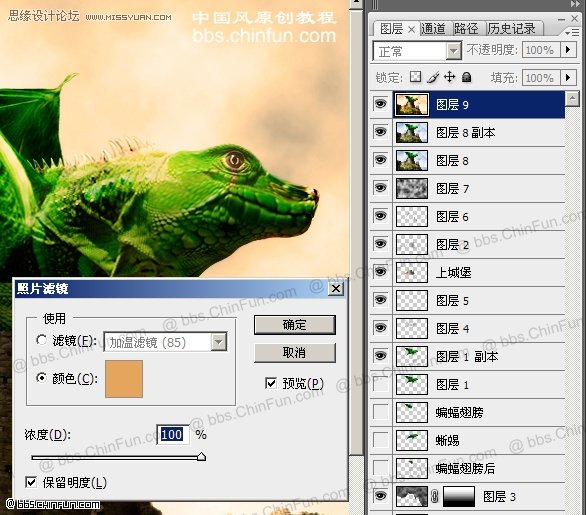The height and width of the screenshot is (515, 586).
Task: Open the layers panel flyout menu icon
Action: coord(572,33)
